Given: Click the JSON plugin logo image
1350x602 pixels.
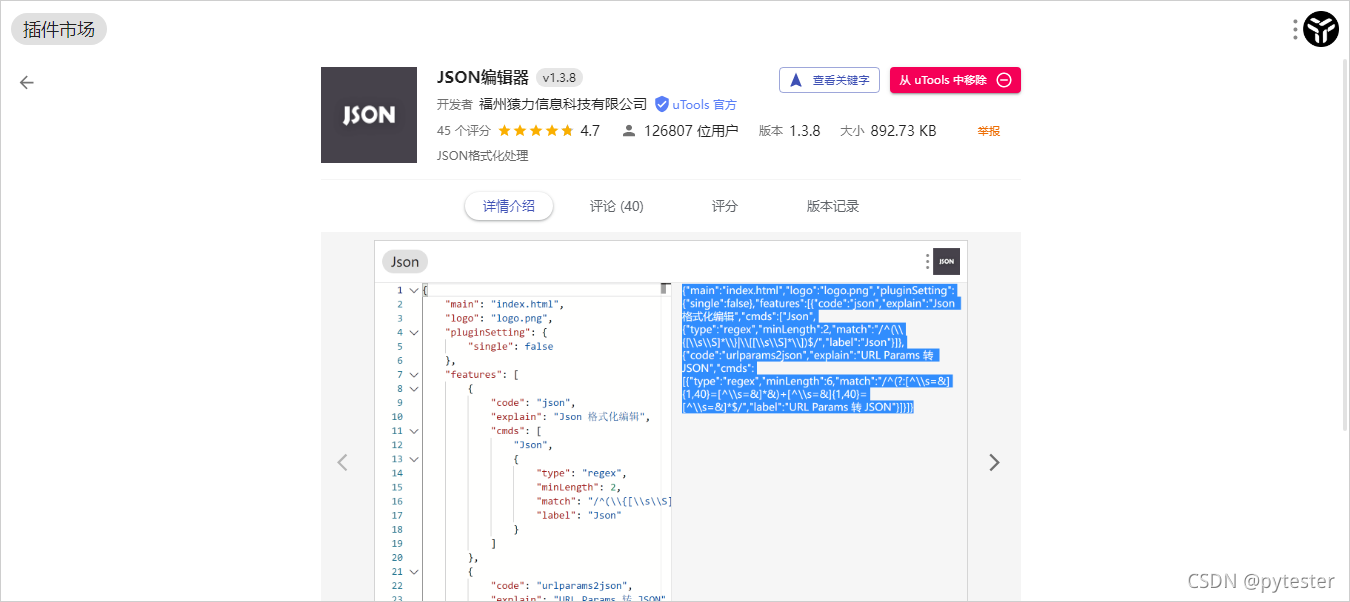Looking at the screenshot, I should pyautogui.click(x=369, y=115).
